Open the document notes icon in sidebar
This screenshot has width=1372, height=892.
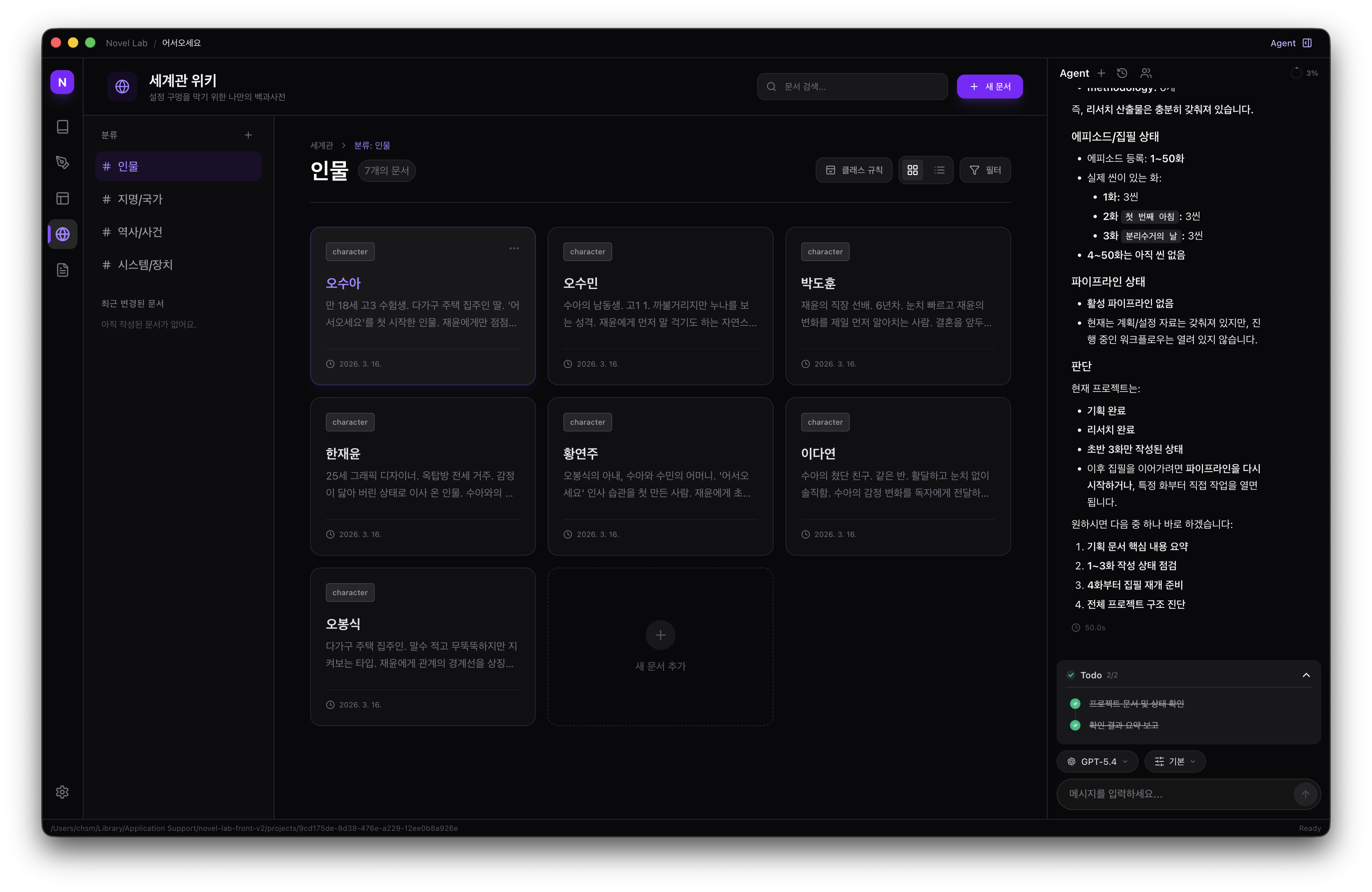[62, 269]
